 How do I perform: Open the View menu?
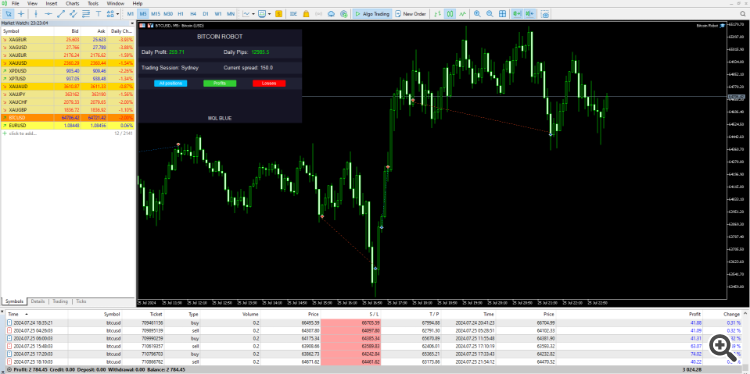point(33,3)
